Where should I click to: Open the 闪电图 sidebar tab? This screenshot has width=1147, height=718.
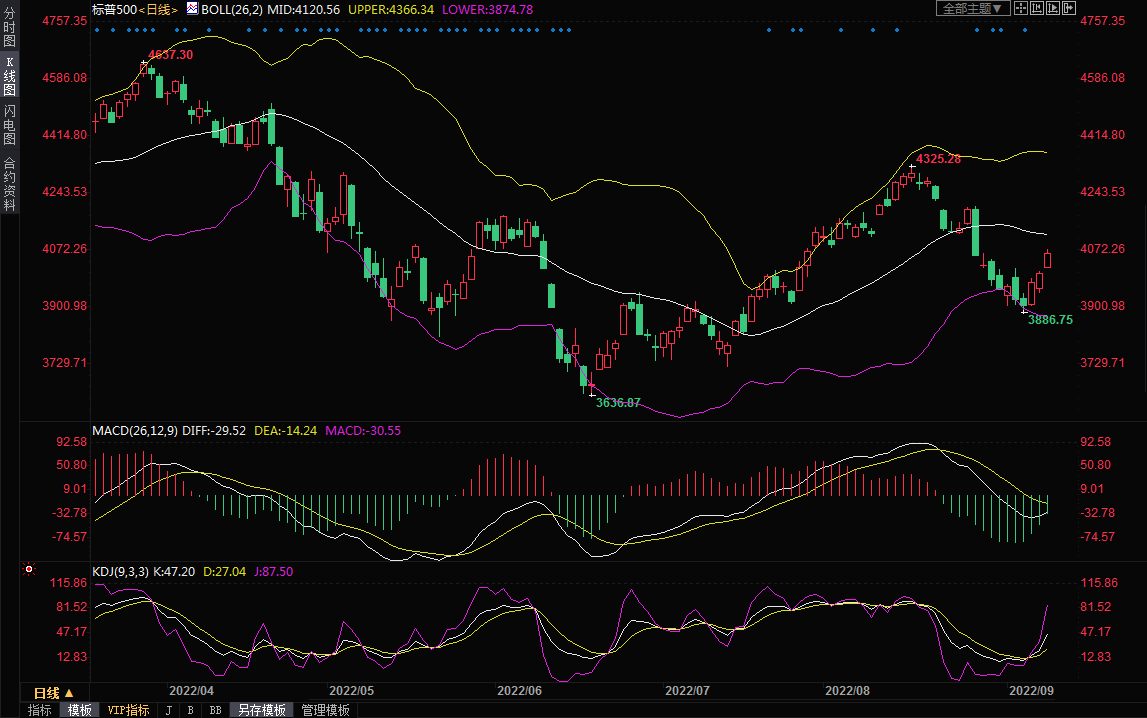9,124
